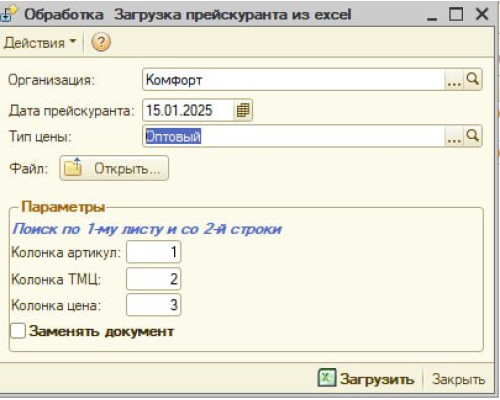Click the Колонка ТМЦ: label
This screenshot has height=400, width=500.
pyautogui.click(x=56, y=279)
